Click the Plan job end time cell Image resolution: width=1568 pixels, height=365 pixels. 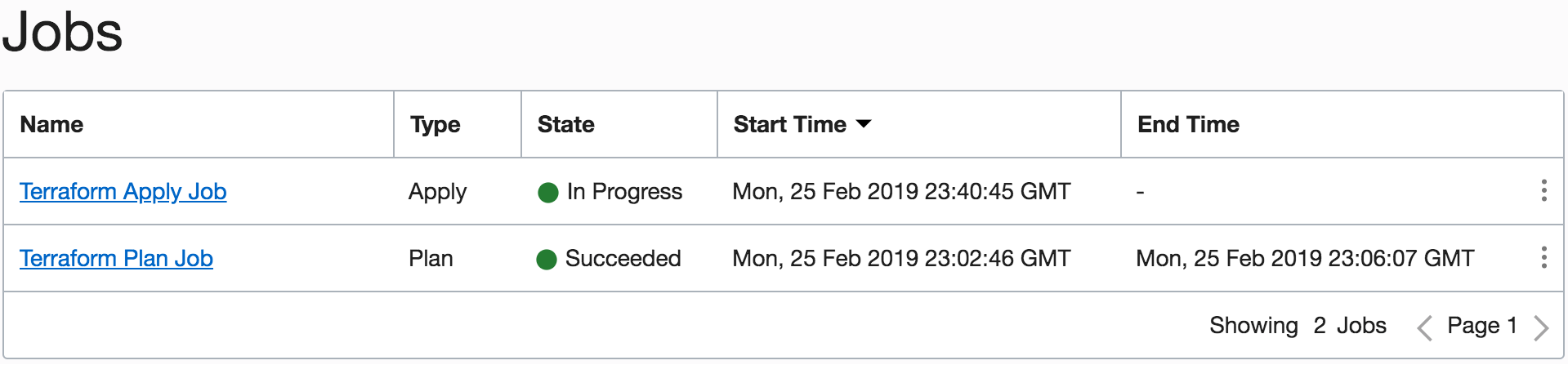pos(1305,258)
